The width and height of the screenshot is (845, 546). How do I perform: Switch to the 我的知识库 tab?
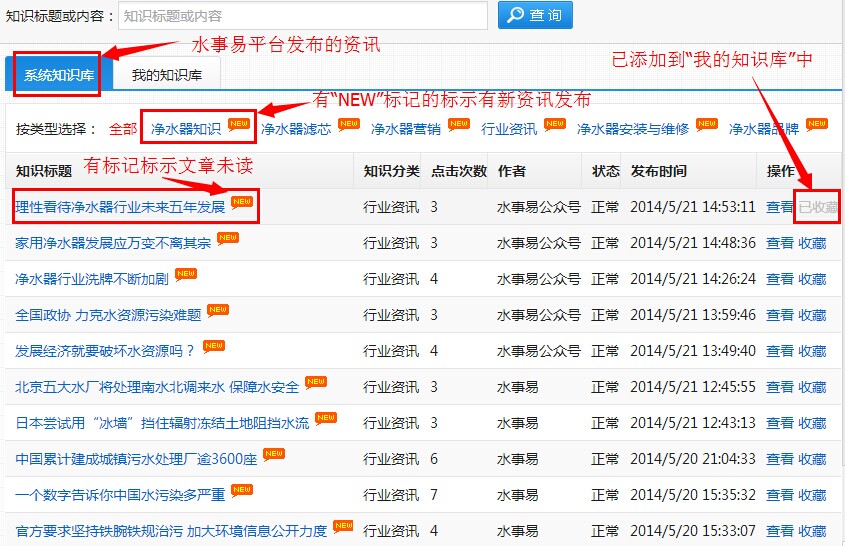pyautogui.click(x=166, y=76)
